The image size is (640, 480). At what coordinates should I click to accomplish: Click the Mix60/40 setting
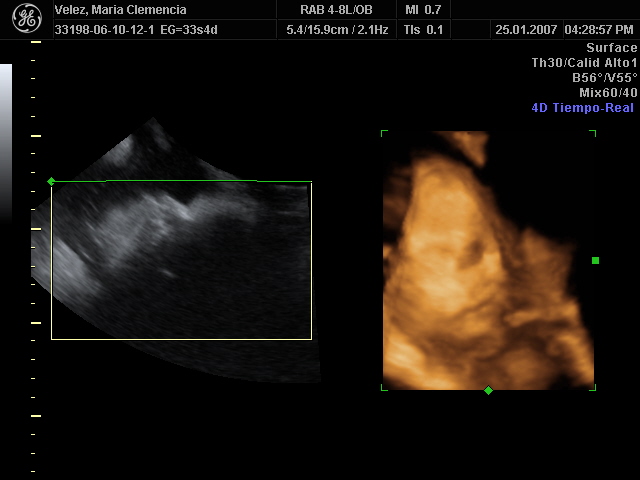[x=608, y=93]
